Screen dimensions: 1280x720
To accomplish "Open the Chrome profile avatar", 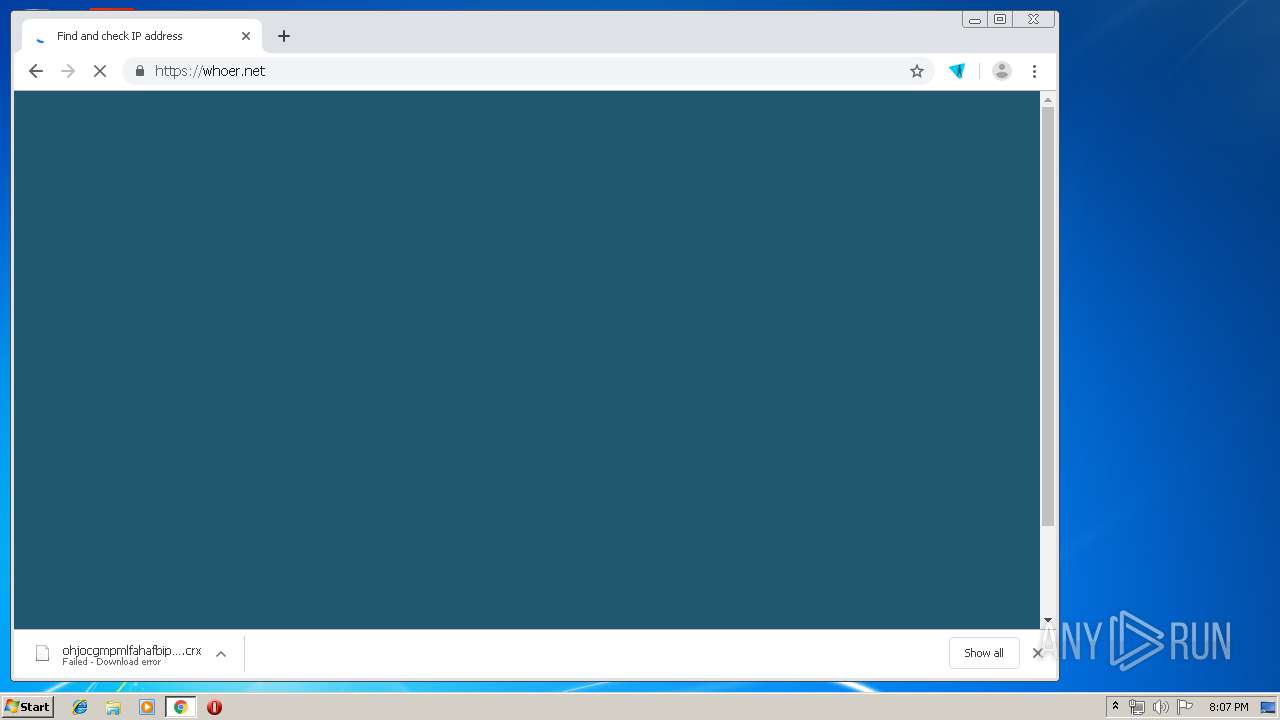I will point(1001,71).
